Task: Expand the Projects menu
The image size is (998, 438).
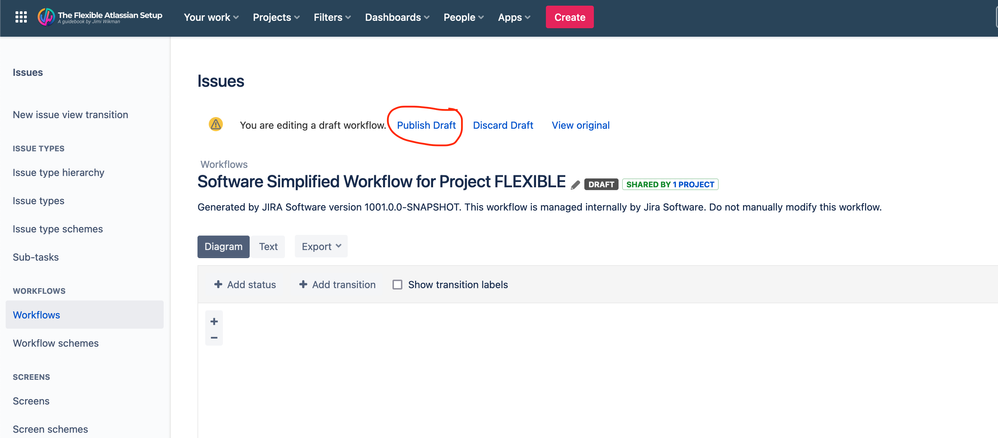Action: [x=276, y=17]
